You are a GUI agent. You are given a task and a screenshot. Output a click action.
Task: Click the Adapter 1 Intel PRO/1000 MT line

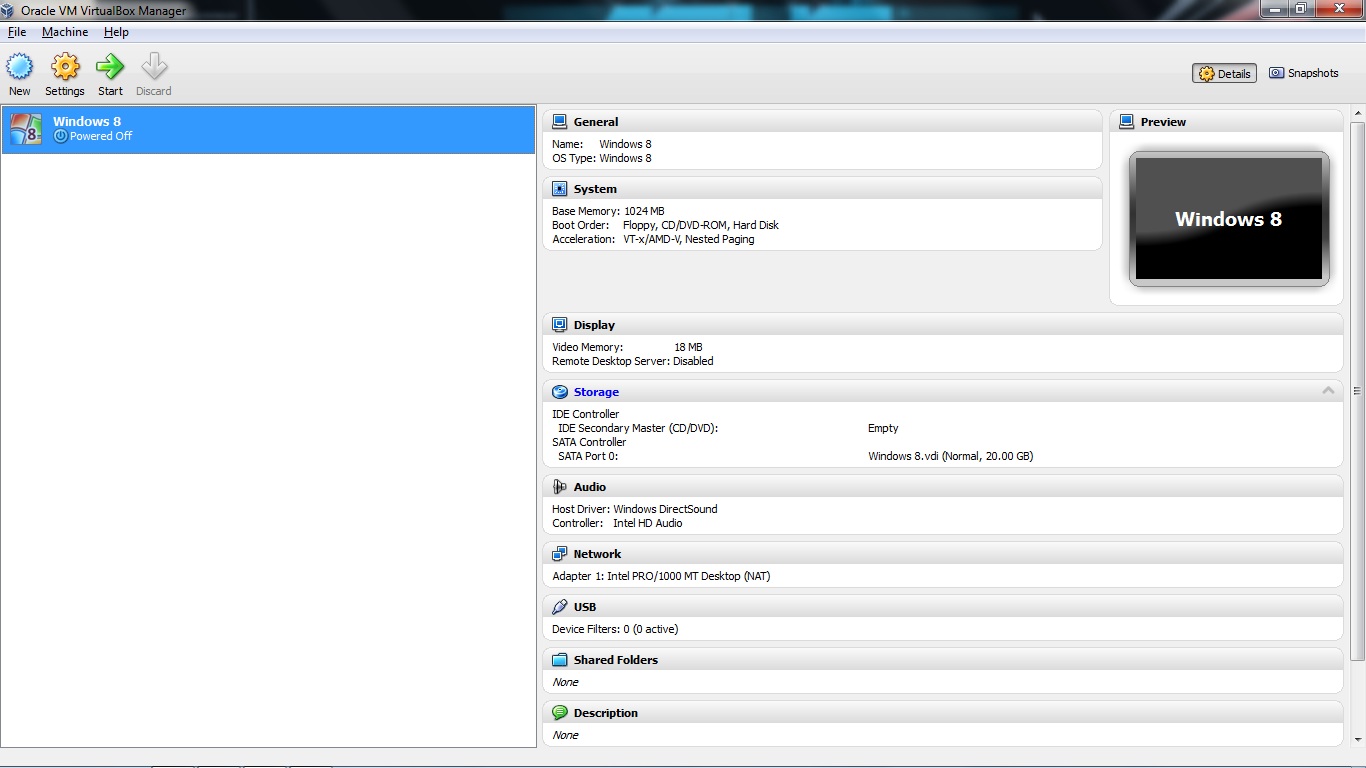(x=661, y=576)
